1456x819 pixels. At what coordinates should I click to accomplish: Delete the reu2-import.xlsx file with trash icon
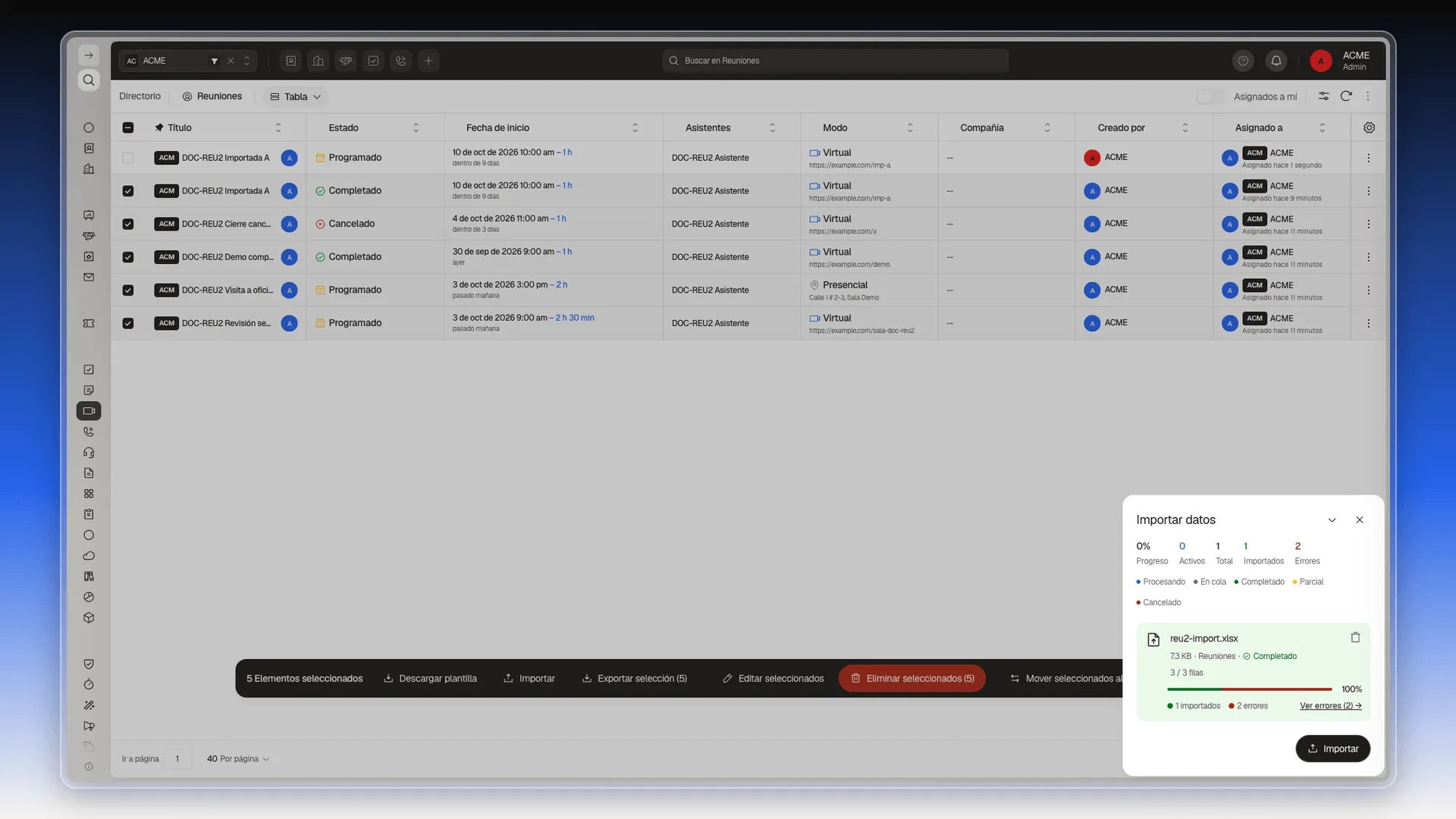point(1355,638)
